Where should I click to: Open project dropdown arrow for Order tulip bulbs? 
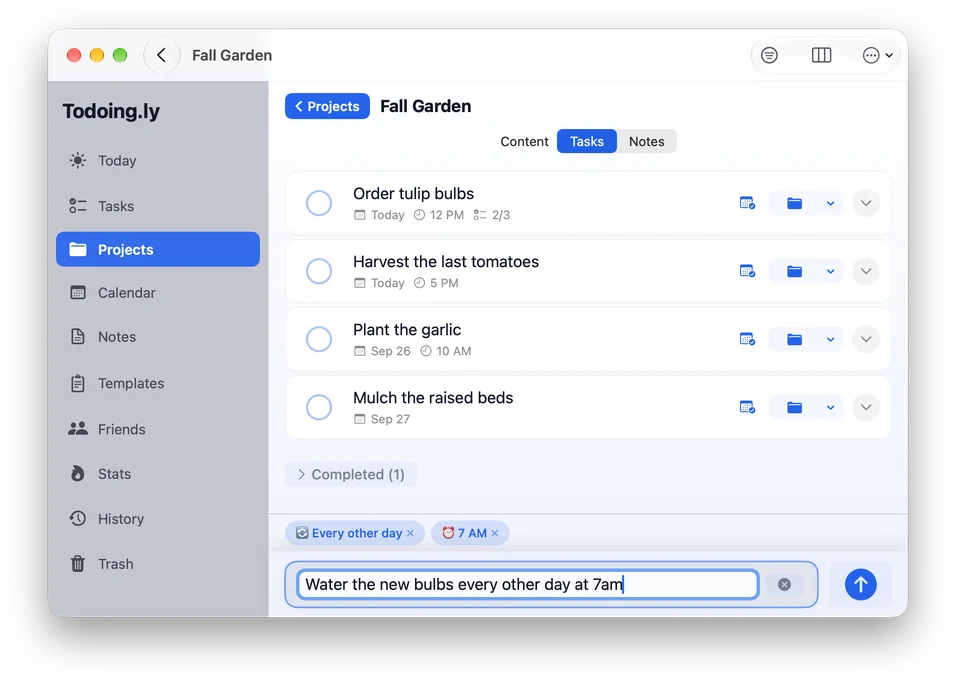[830, 203]
